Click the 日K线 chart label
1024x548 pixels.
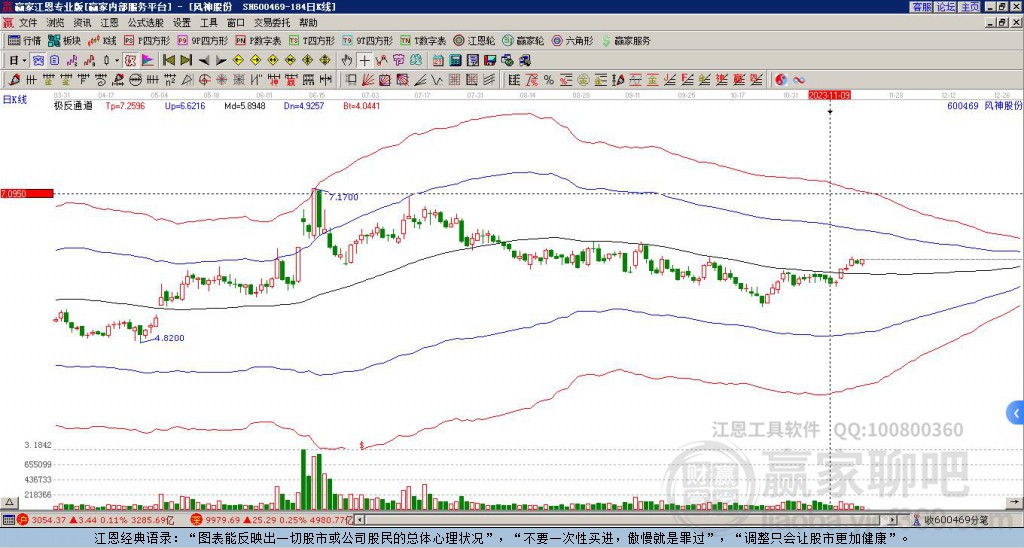point(15,100)
